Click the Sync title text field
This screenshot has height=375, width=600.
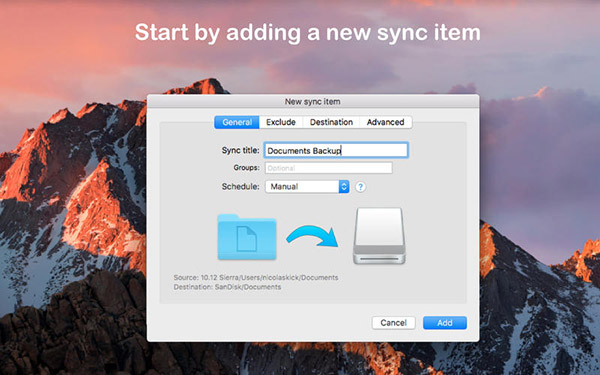336,150
